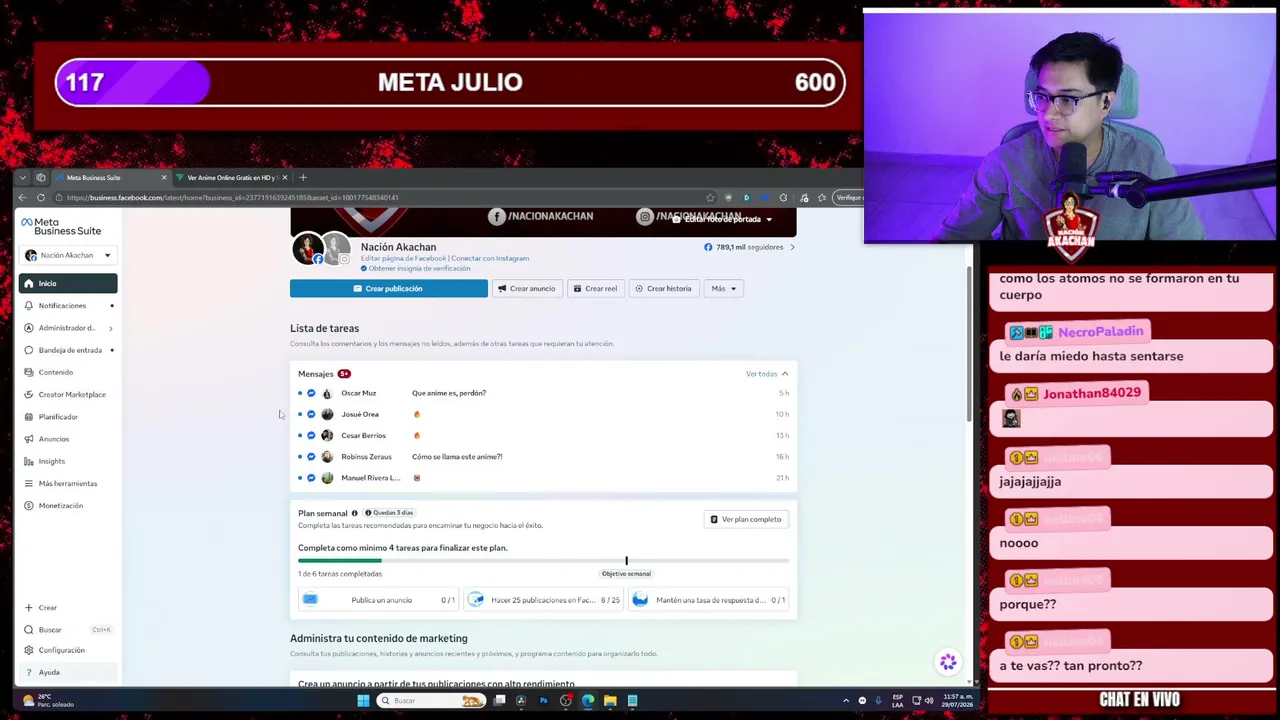Open Configuración gear icon

pos(29,650)
